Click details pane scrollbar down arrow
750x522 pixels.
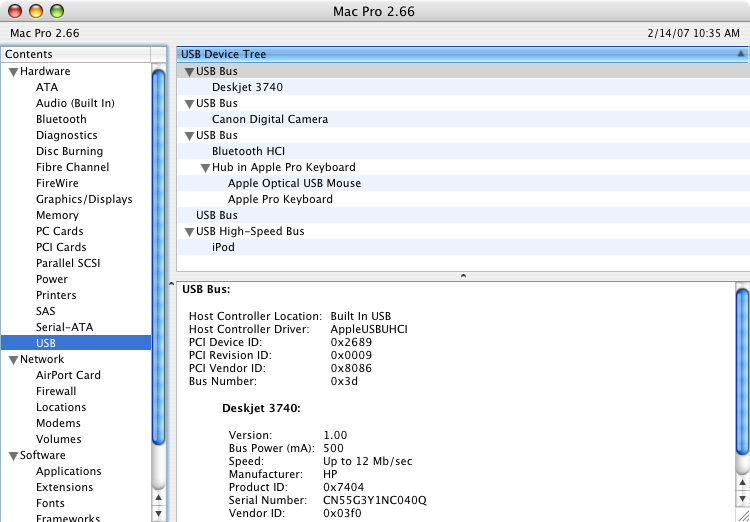(x=742, y=498)
